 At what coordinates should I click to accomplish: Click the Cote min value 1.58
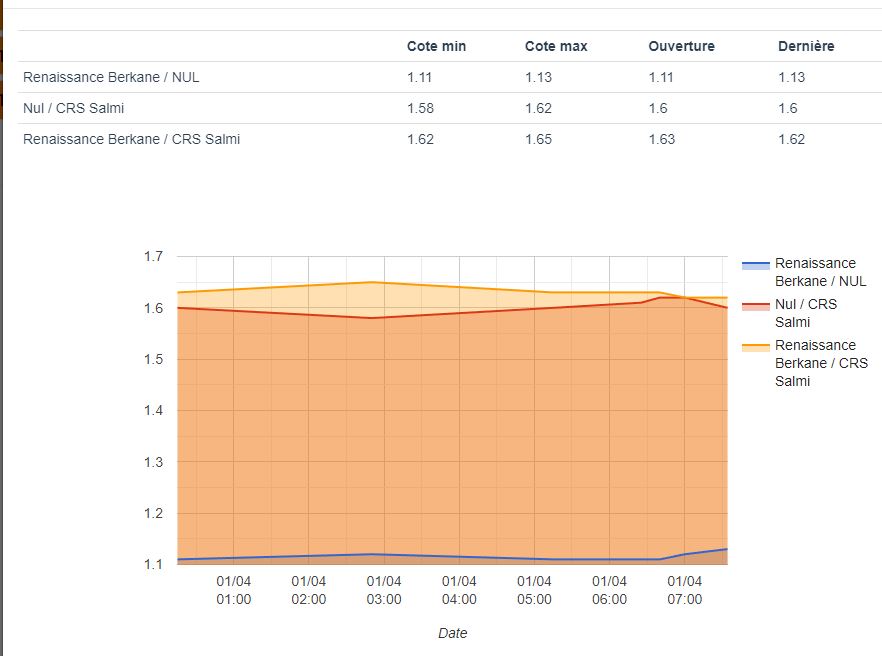[420, 108]
